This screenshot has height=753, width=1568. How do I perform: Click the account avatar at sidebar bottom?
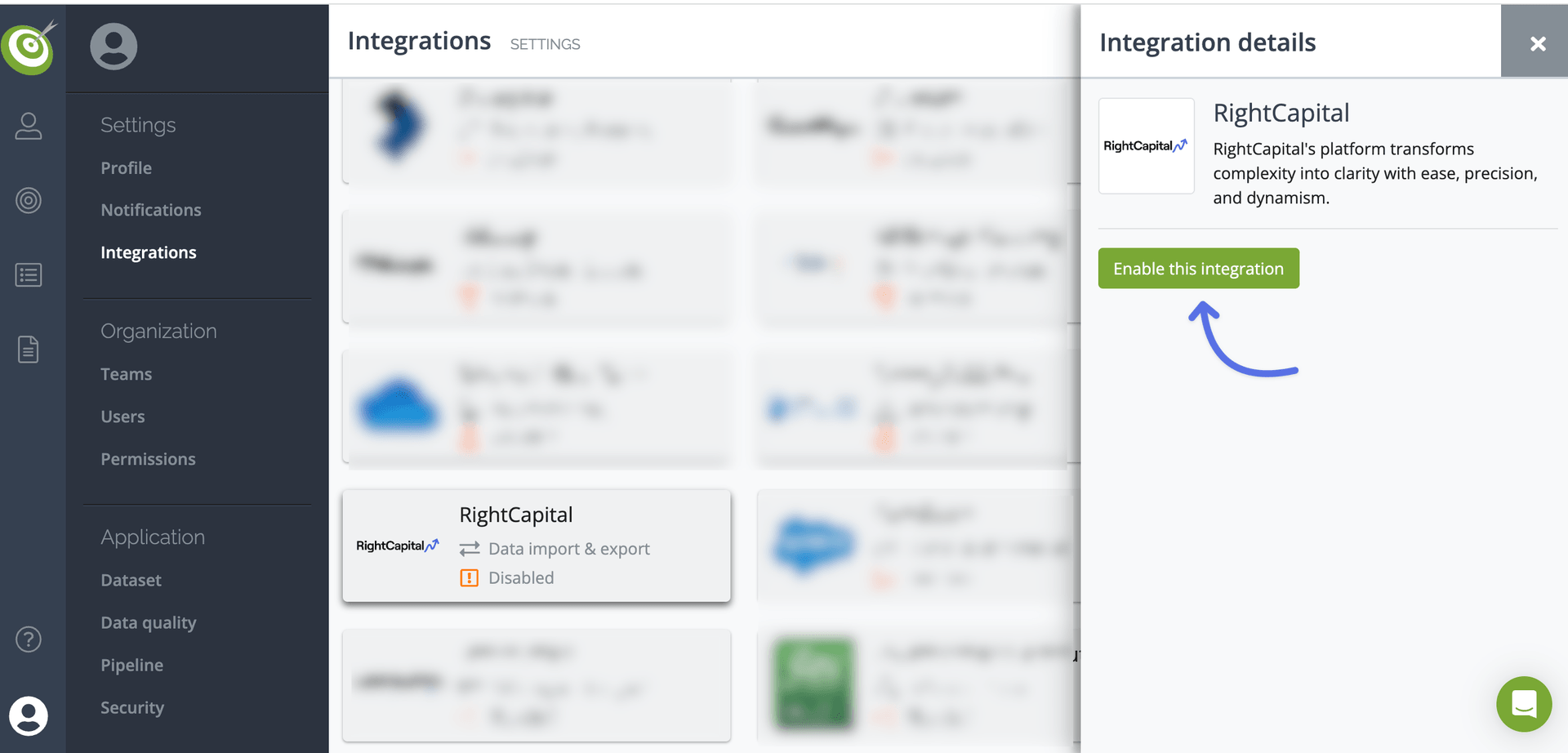(x=29, y=716)
